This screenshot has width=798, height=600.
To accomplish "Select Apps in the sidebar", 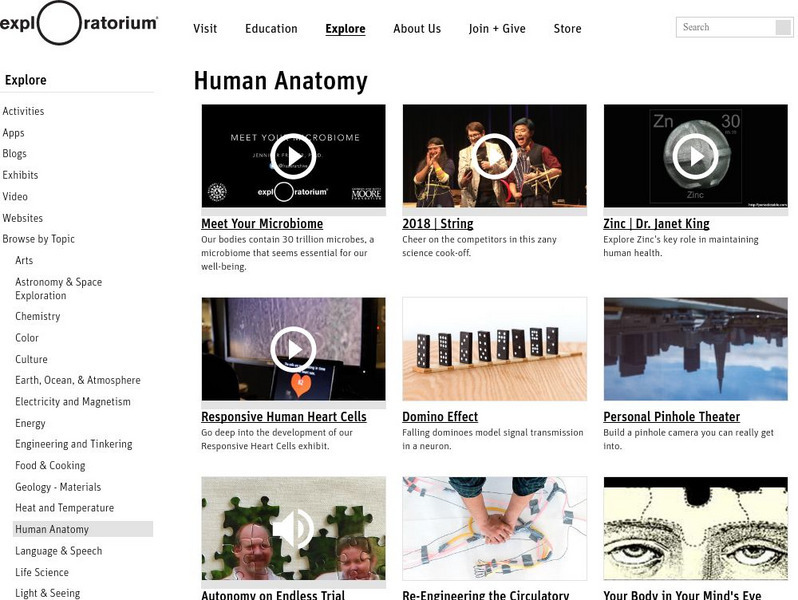I will pos(13,133).
